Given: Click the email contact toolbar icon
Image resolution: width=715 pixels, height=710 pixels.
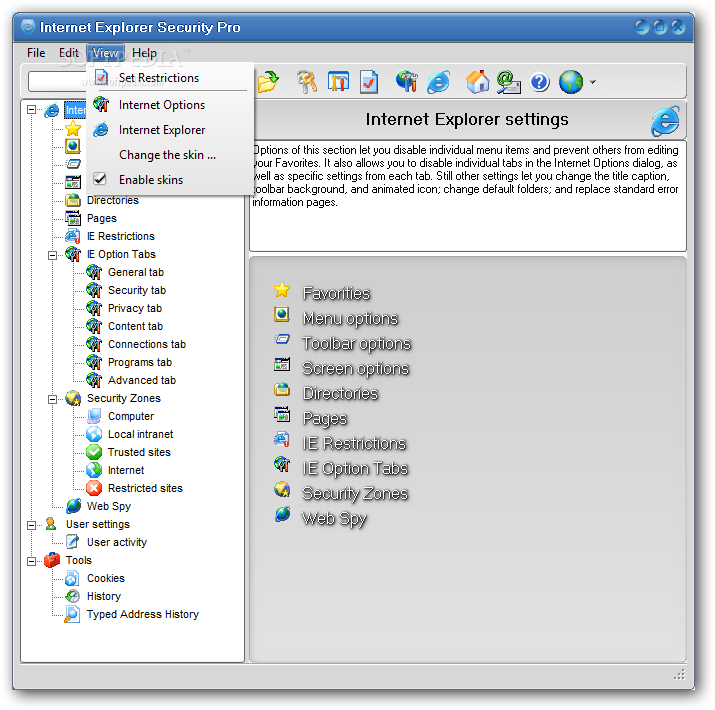Looking at the screenshot, I should 508,83.
